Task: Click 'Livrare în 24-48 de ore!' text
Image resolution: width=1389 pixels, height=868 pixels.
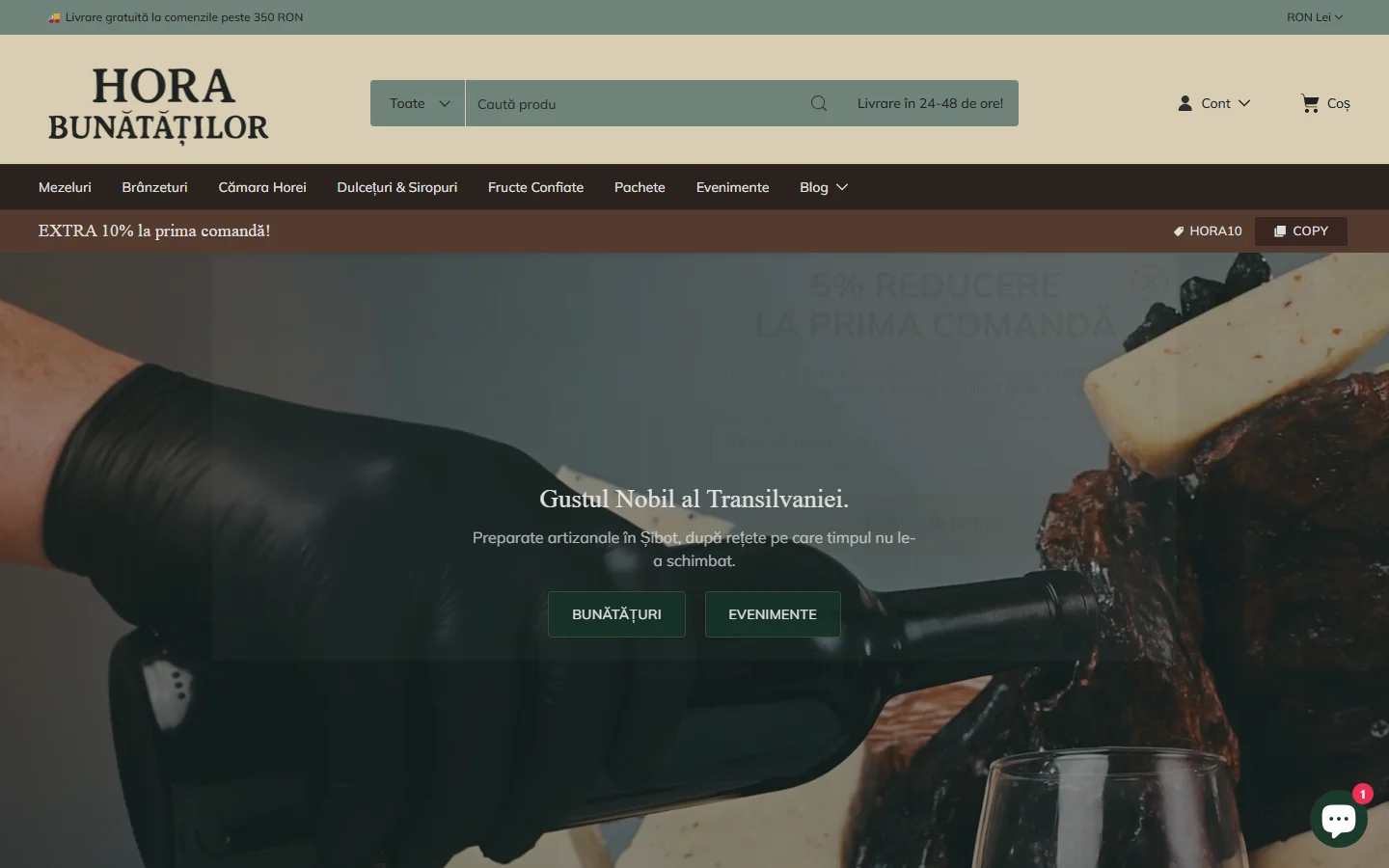Action: point(930,103)
